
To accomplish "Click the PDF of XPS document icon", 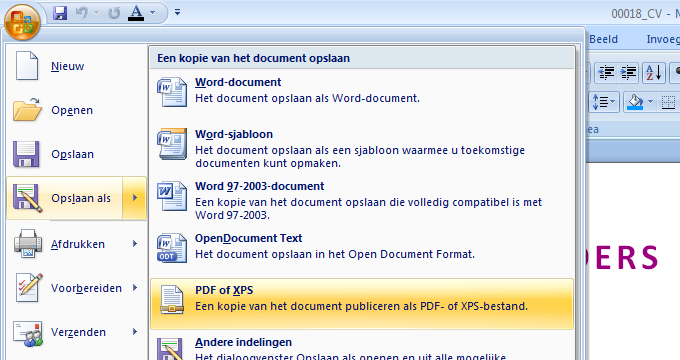I will click(x=172, y=300).
